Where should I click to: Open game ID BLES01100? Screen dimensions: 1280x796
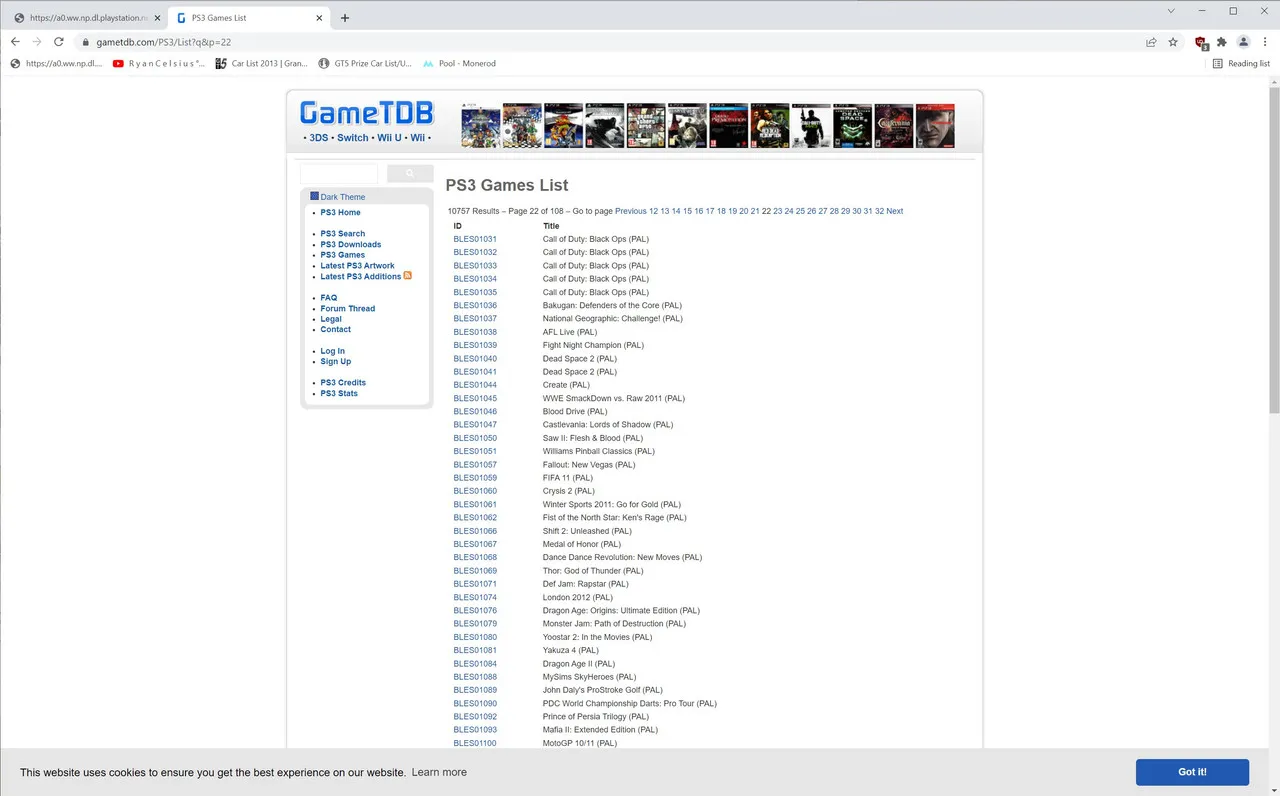coord(475,744)
